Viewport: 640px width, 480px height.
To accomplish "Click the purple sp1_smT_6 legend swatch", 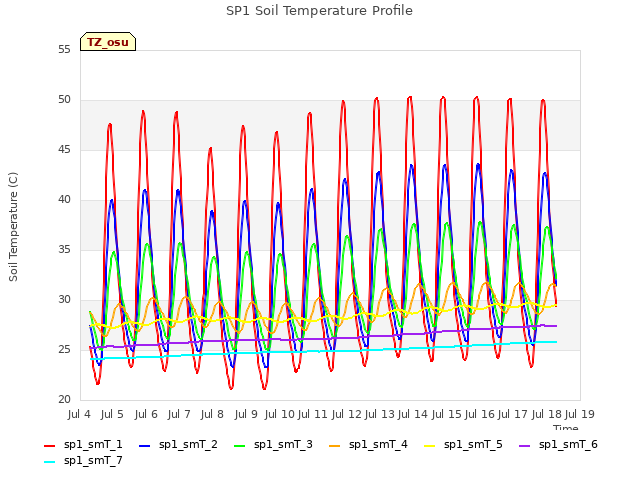I will 524,446.
